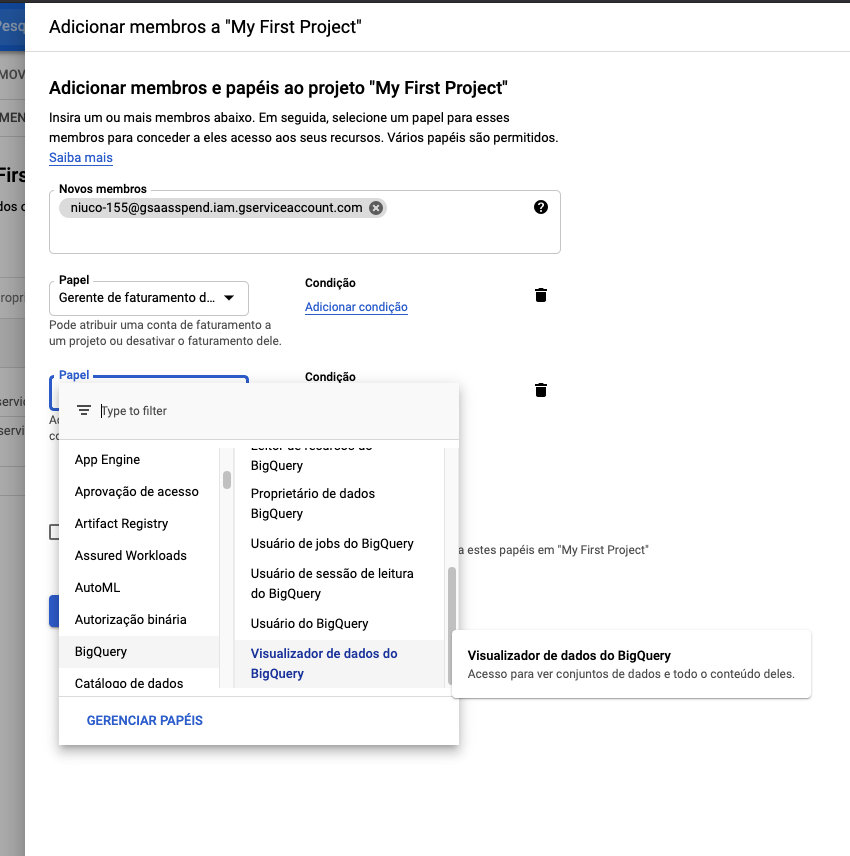
Task: Toggle the checkbox partially hidden behind dropdown
Action: pos(54,532)
